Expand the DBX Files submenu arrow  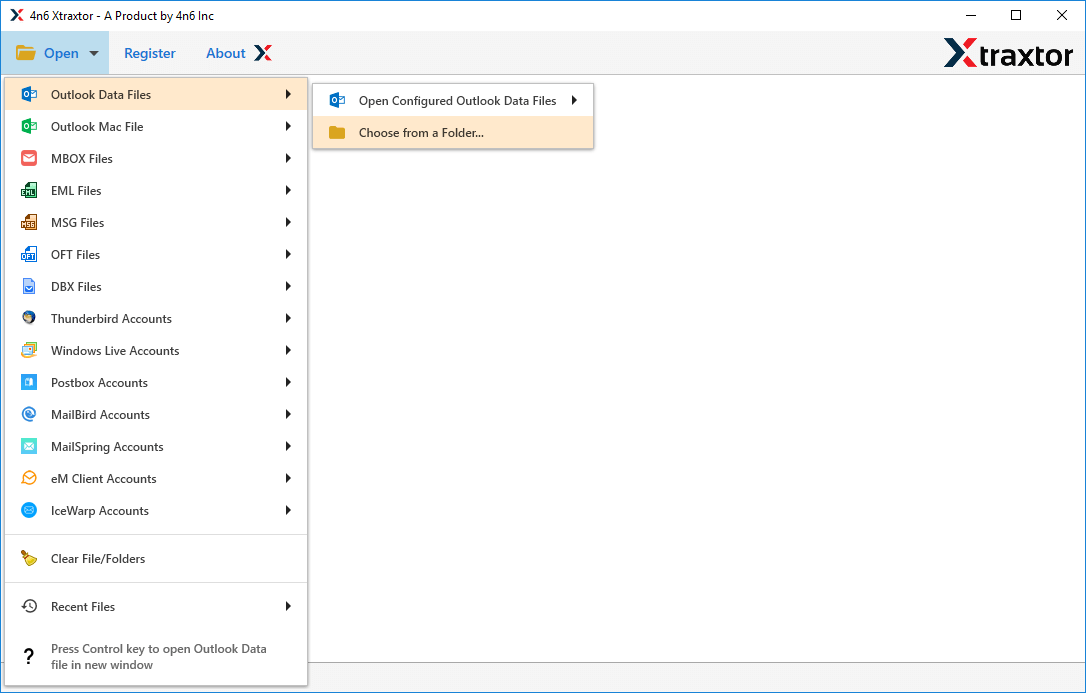click(288, 287)
